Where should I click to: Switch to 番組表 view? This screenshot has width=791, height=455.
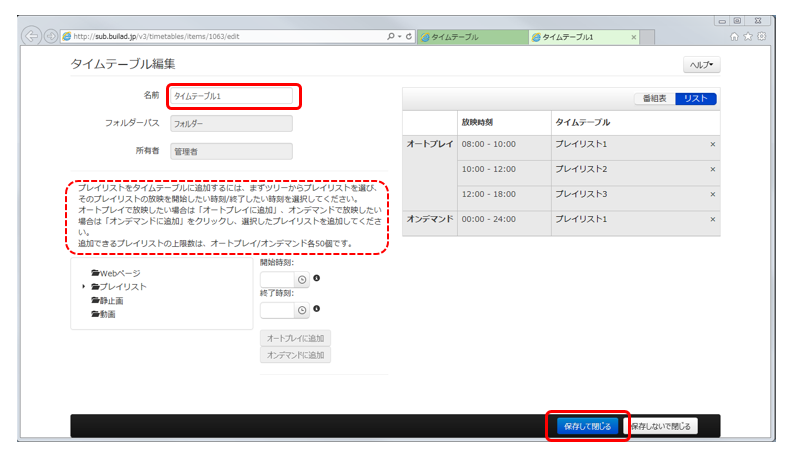[655, 99]
